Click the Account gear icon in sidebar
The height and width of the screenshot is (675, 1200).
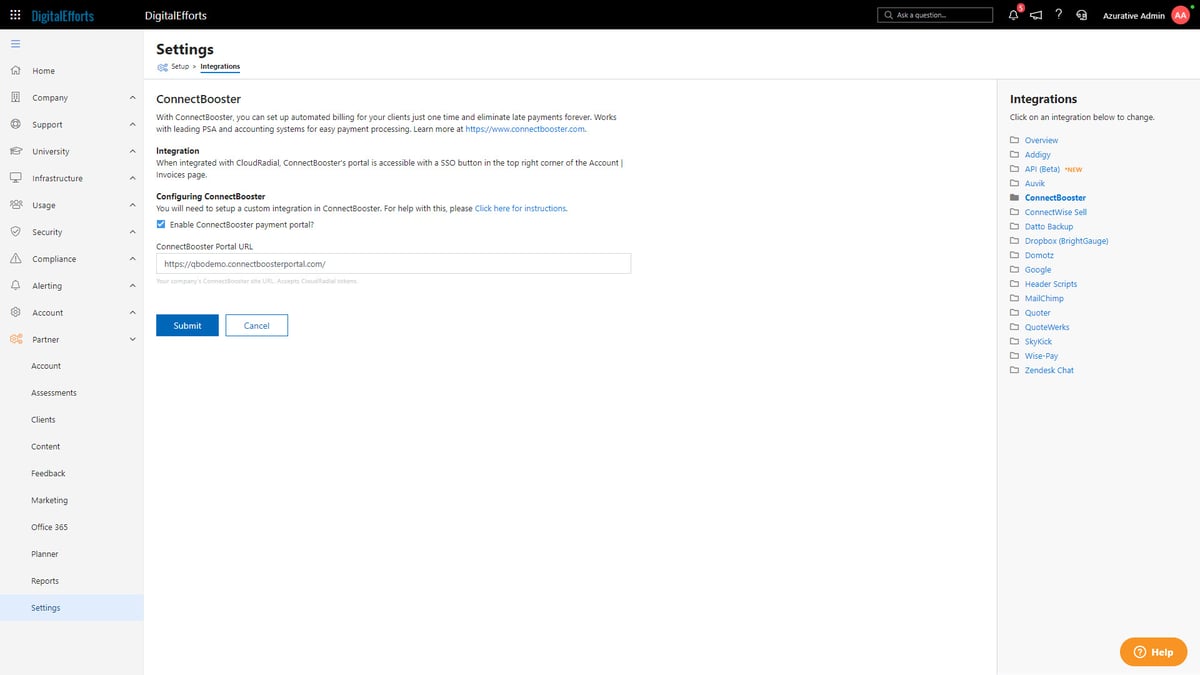point(15,313)
